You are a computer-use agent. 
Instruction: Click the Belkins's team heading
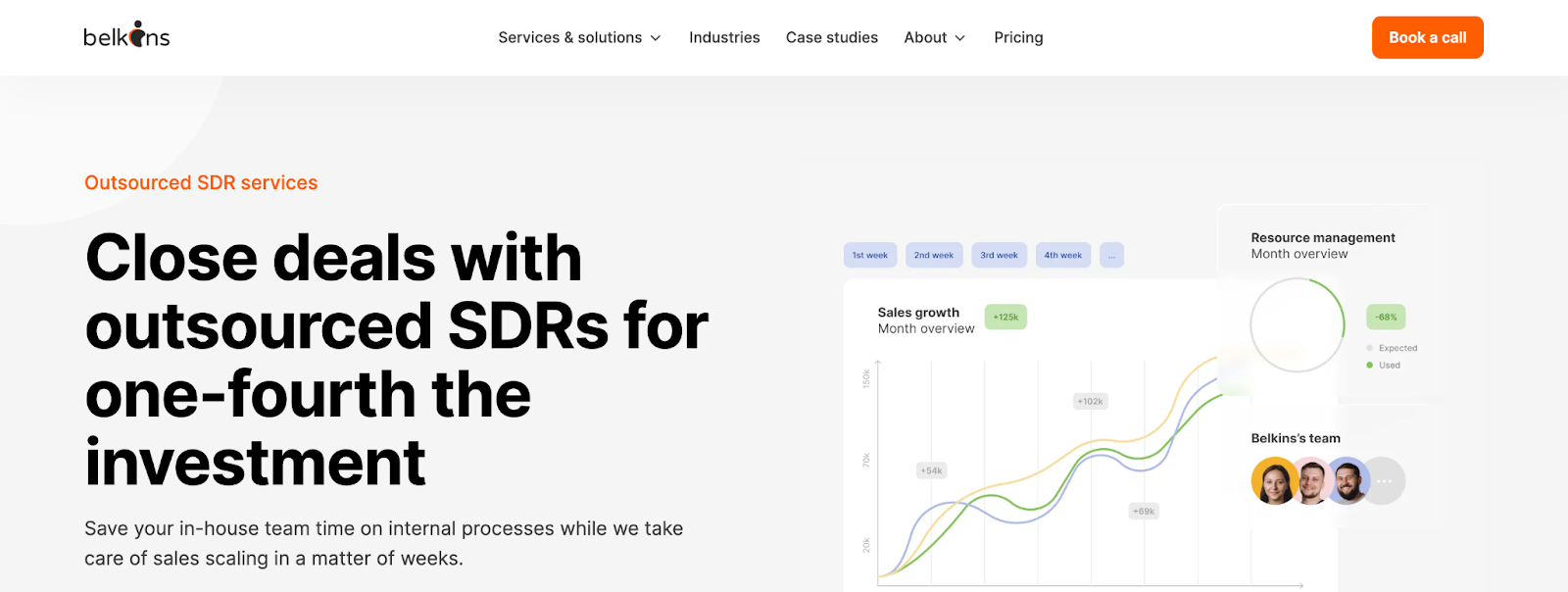[1296, 438]
